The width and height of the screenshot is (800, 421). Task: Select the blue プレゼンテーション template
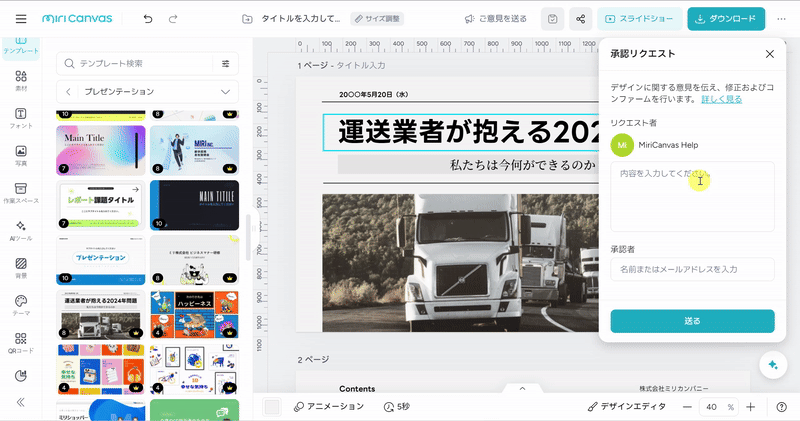[101, 260]
